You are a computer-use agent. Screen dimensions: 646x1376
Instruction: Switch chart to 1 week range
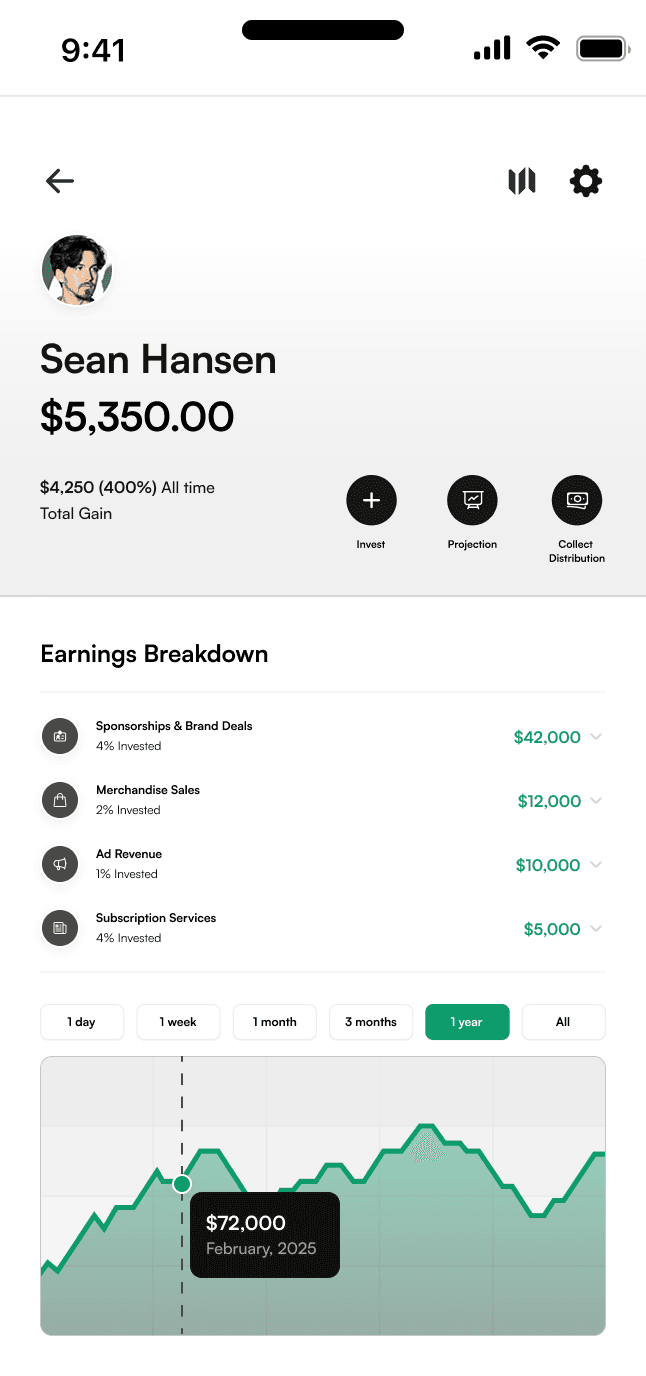coord(178,1022)
